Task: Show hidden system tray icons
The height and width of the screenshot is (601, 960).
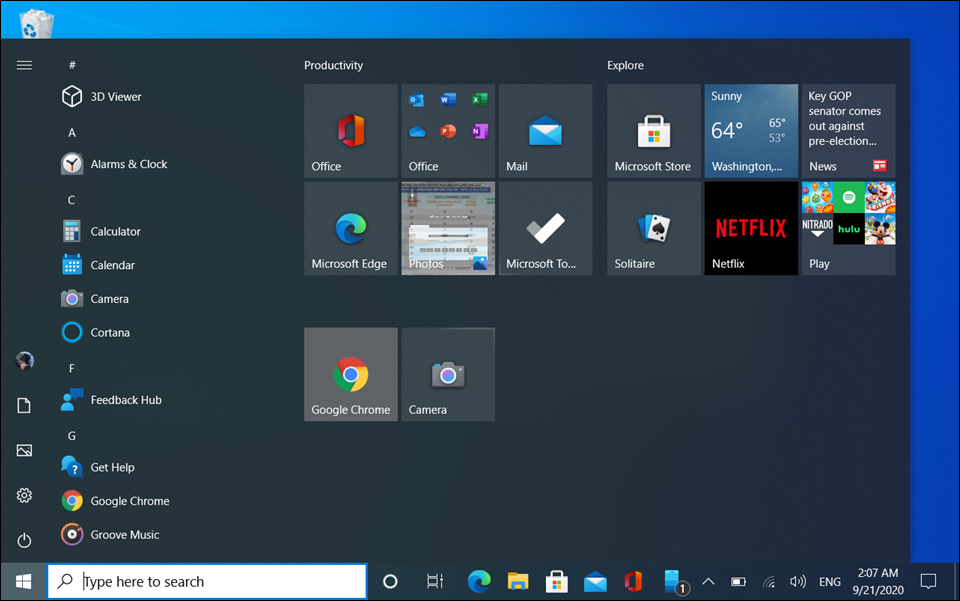Action: coord(708,581)
